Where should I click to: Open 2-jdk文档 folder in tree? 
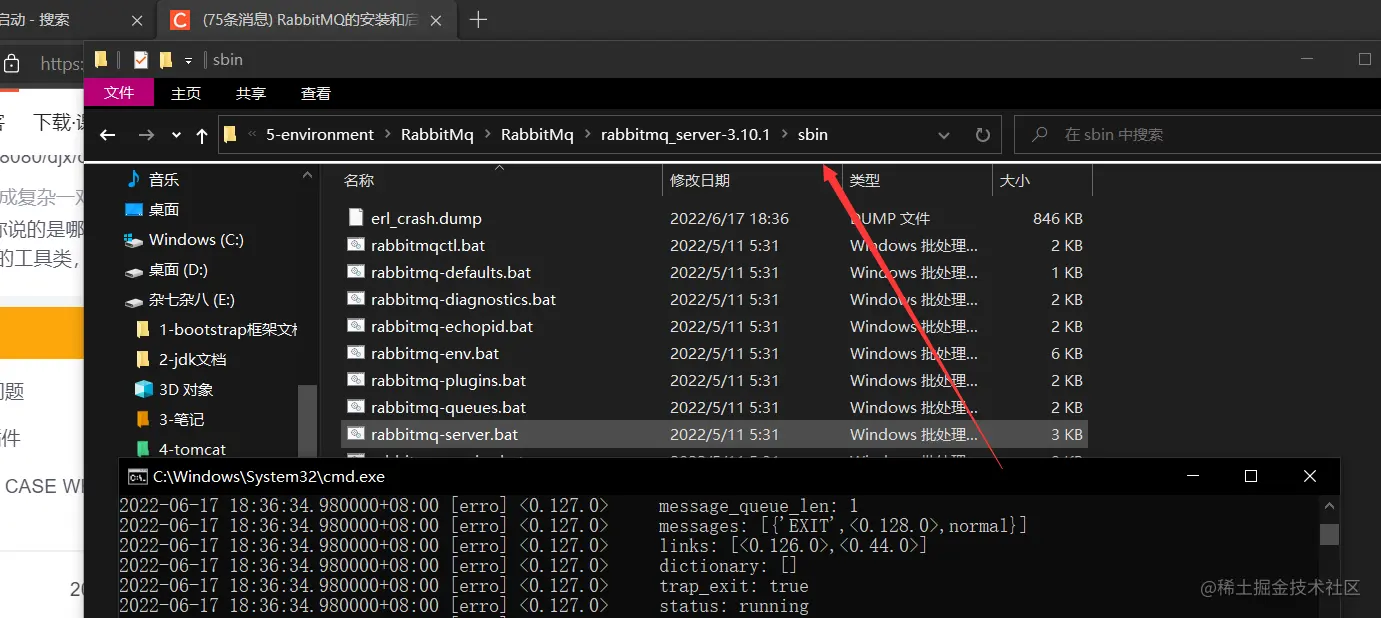(x=193, y=360)
